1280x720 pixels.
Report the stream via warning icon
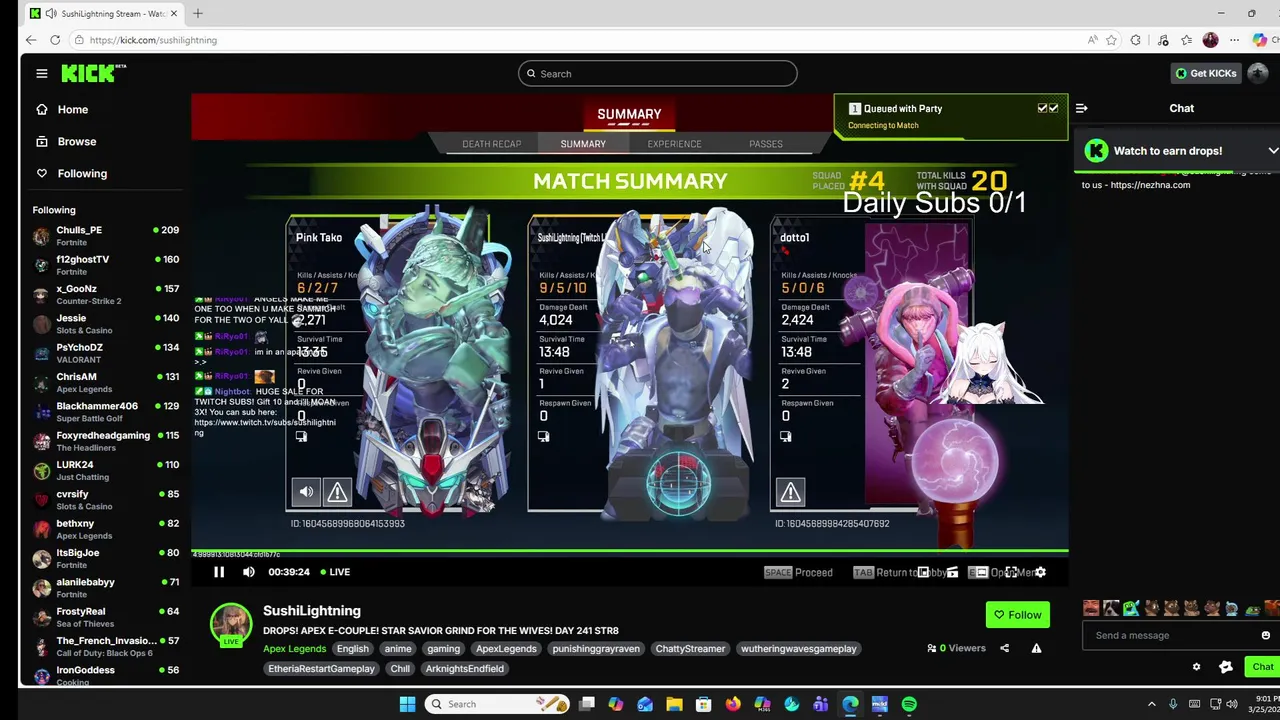click(1036, 648)
